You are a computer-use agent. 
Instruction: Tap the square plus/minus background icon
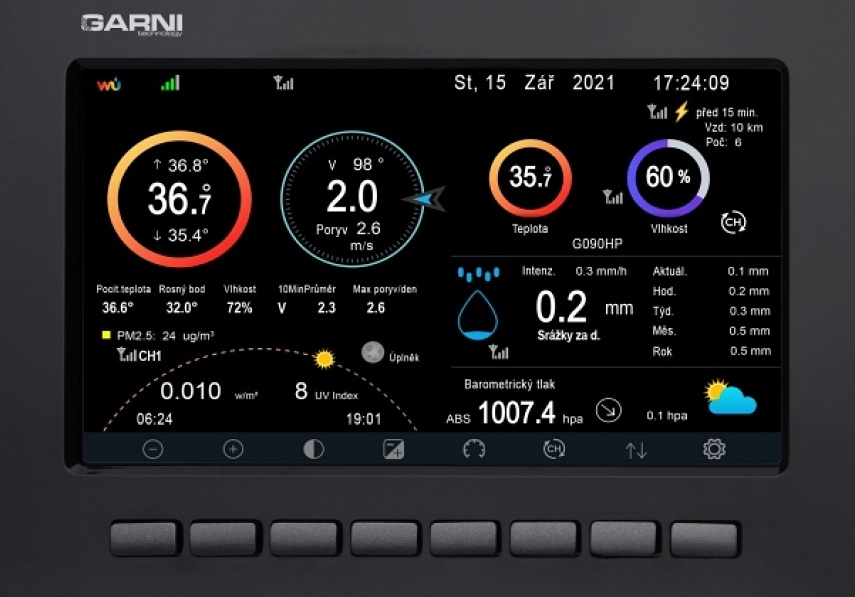[x=394, y=449]
